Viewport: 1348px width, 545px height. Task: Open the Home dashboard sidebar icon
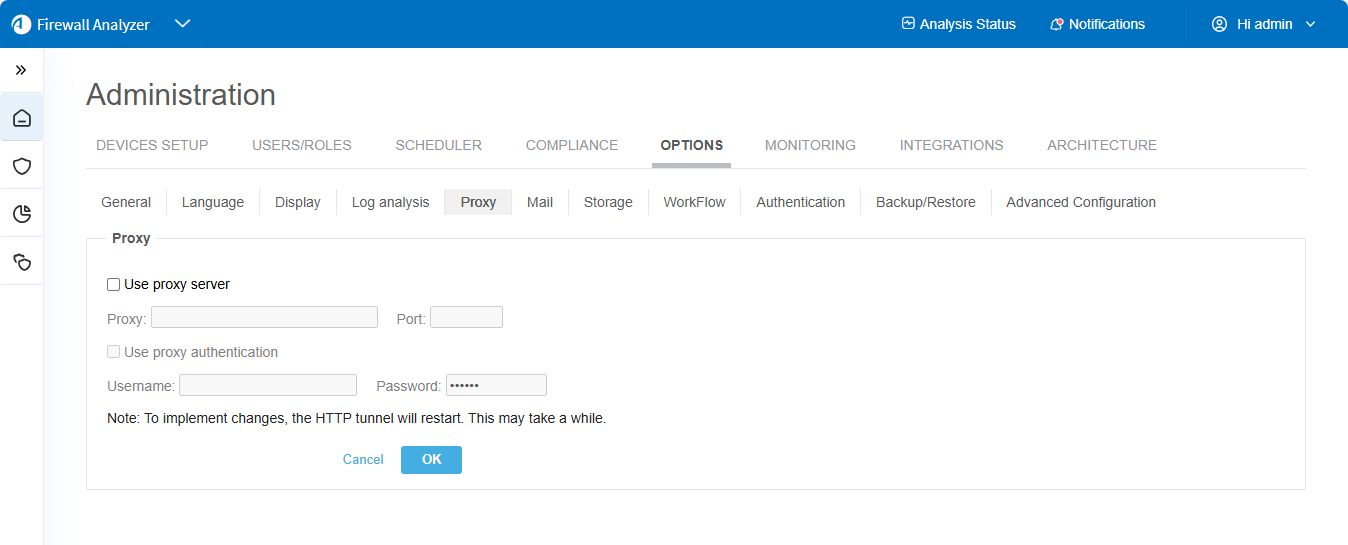pyautogui.click(x=21, y=119)
